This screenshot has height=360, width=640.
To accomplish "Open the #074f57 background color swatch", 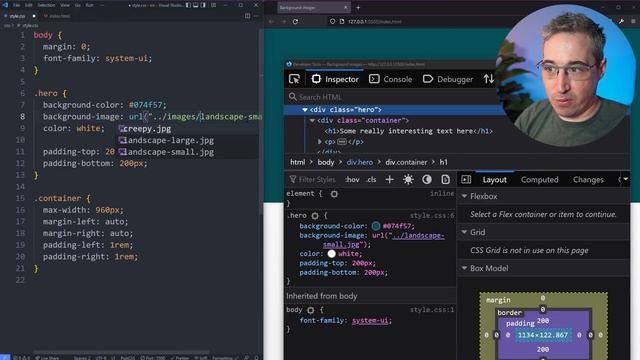I will coord(376,226).
